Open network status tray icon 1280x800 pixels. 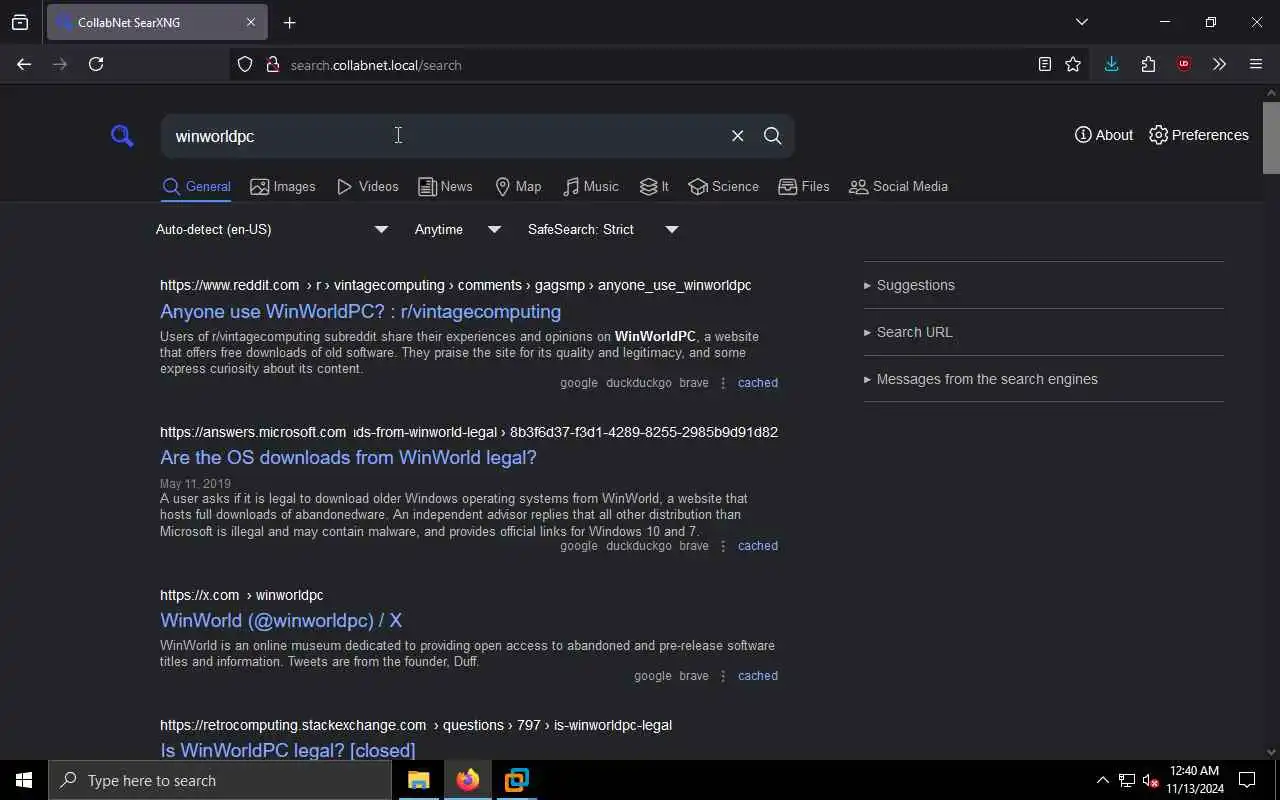1127,780
